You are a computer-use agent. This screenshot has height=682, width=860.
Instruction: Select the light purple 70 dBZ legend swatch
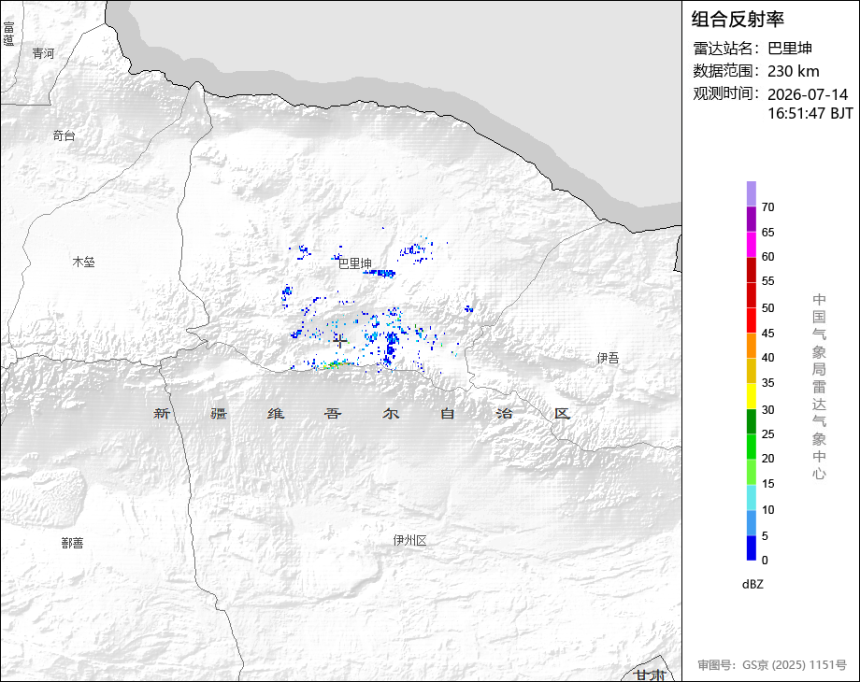point(751,194)
